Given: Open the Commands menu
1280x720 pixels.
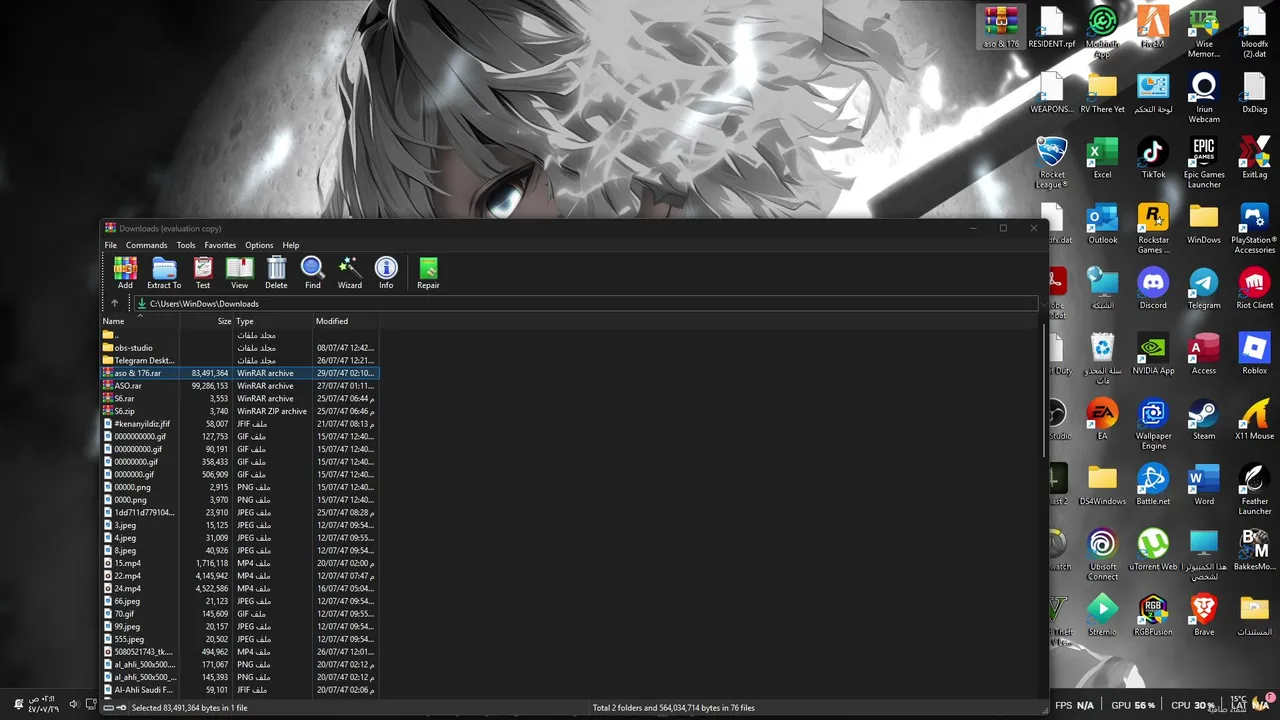Looking at the screenshot, I should click(x=147, y=245).
